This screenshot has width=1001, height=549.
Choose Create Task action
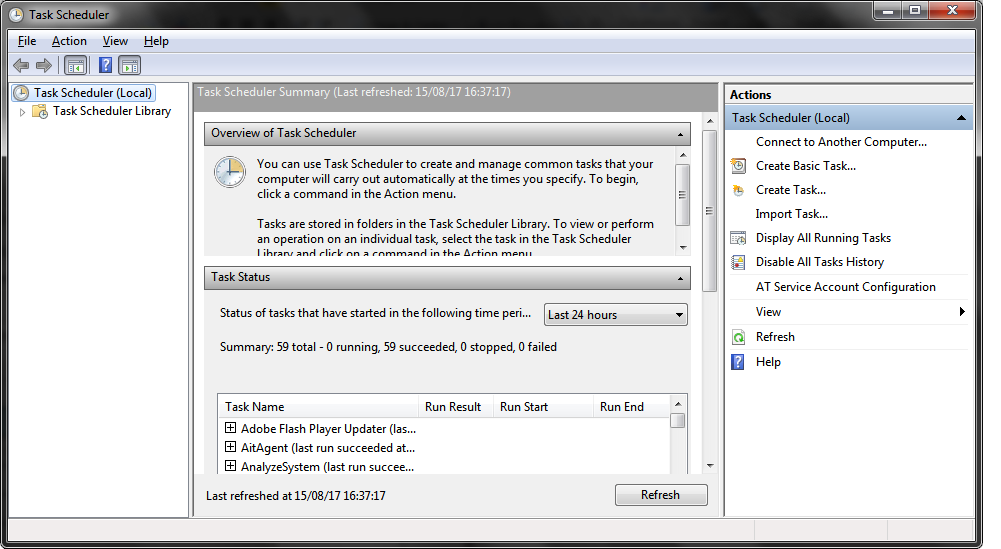[x=791, y=190]
